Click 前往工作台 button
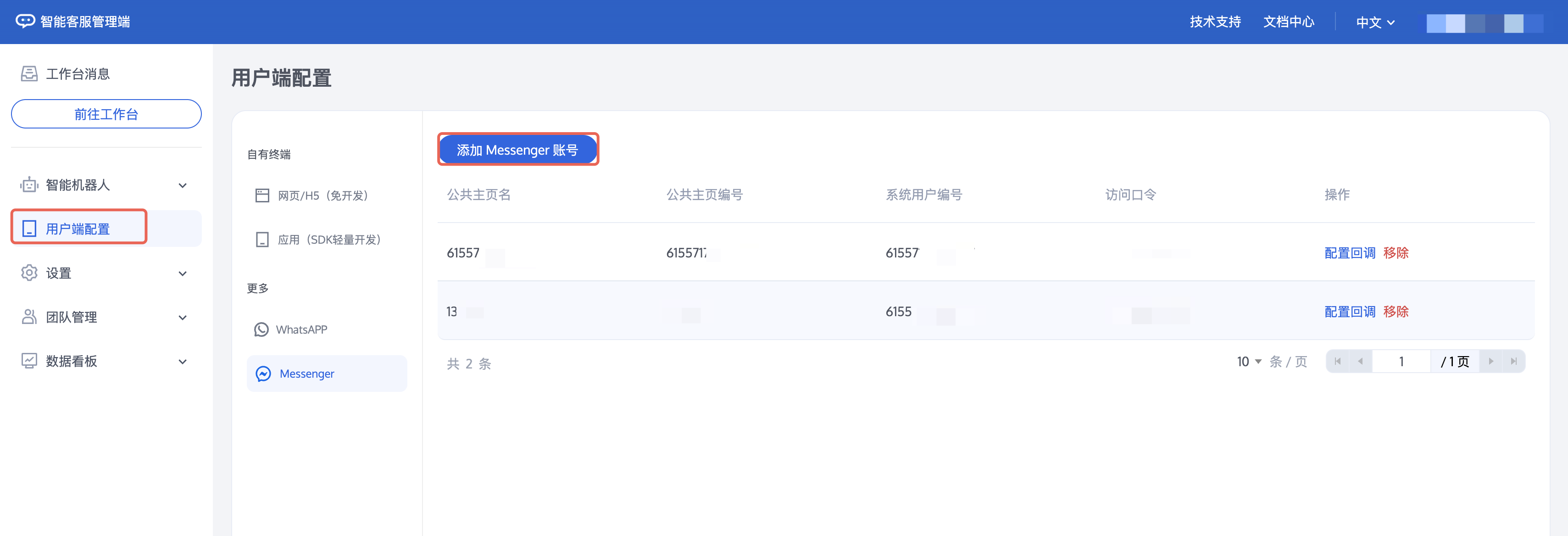1568x536 pixels. click(106, 114)
